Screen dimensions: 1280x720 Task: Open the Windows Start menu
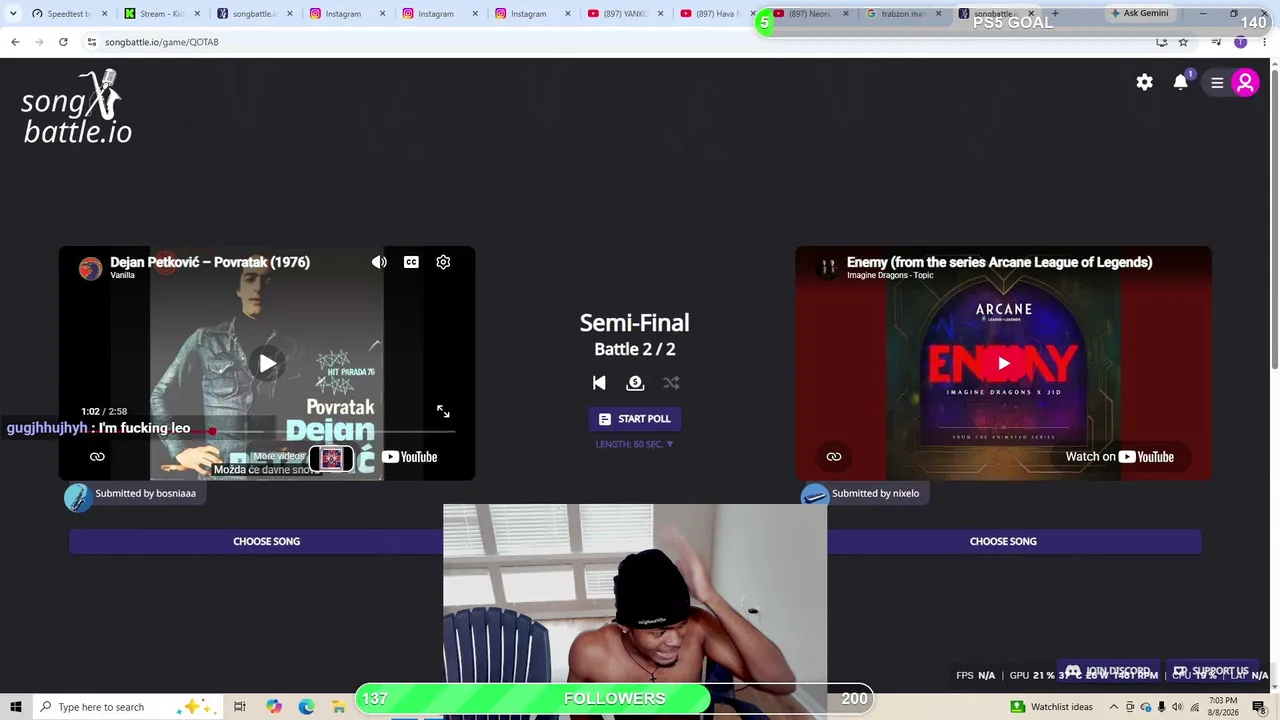coord(15,707)
